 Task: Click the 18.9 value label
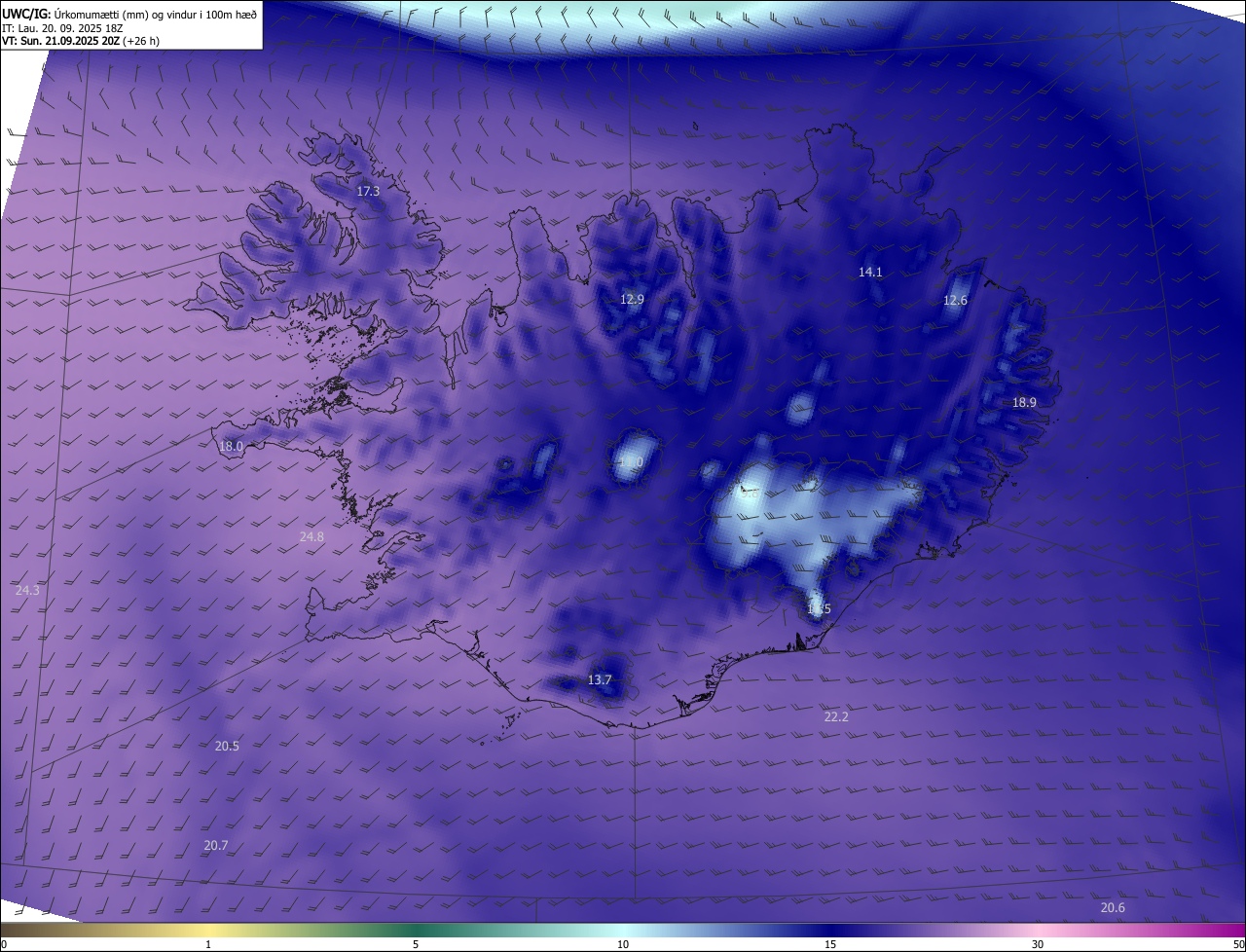[1024, 403]
